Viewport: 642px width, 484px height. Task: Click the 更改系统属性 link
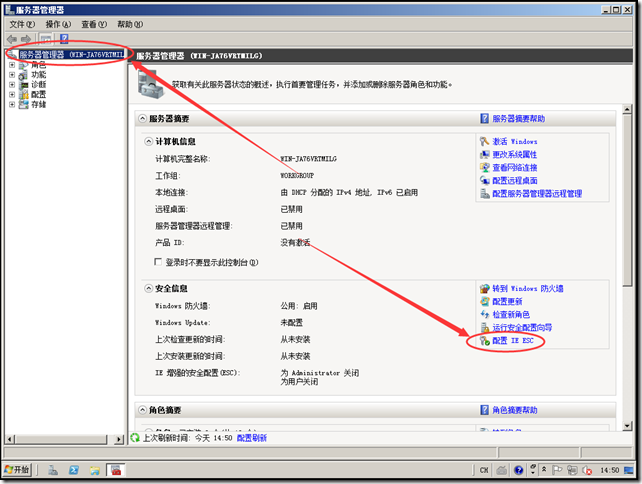tap(515, 154)
